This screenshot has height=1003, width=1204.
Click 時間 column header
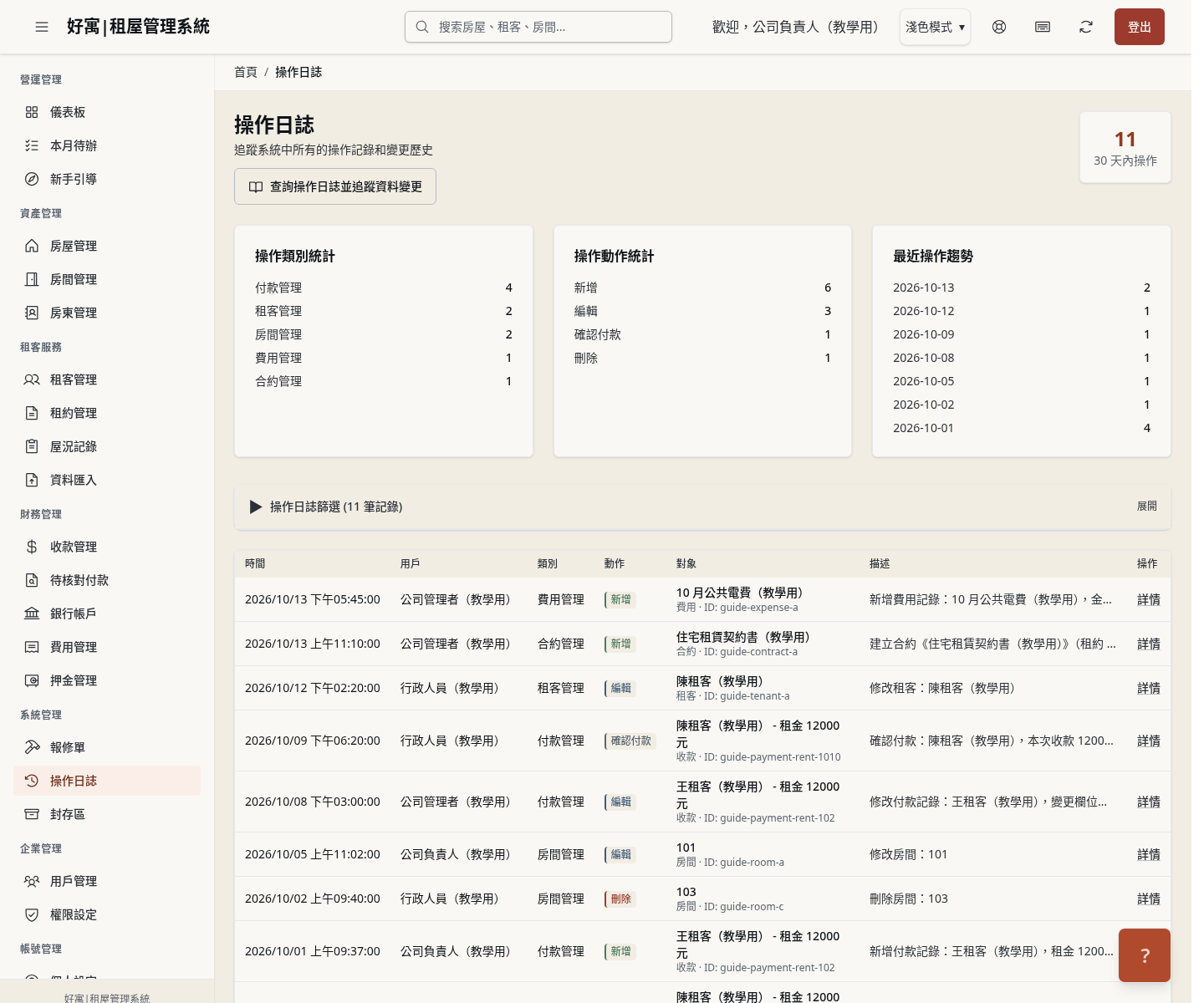click(255, 563)
